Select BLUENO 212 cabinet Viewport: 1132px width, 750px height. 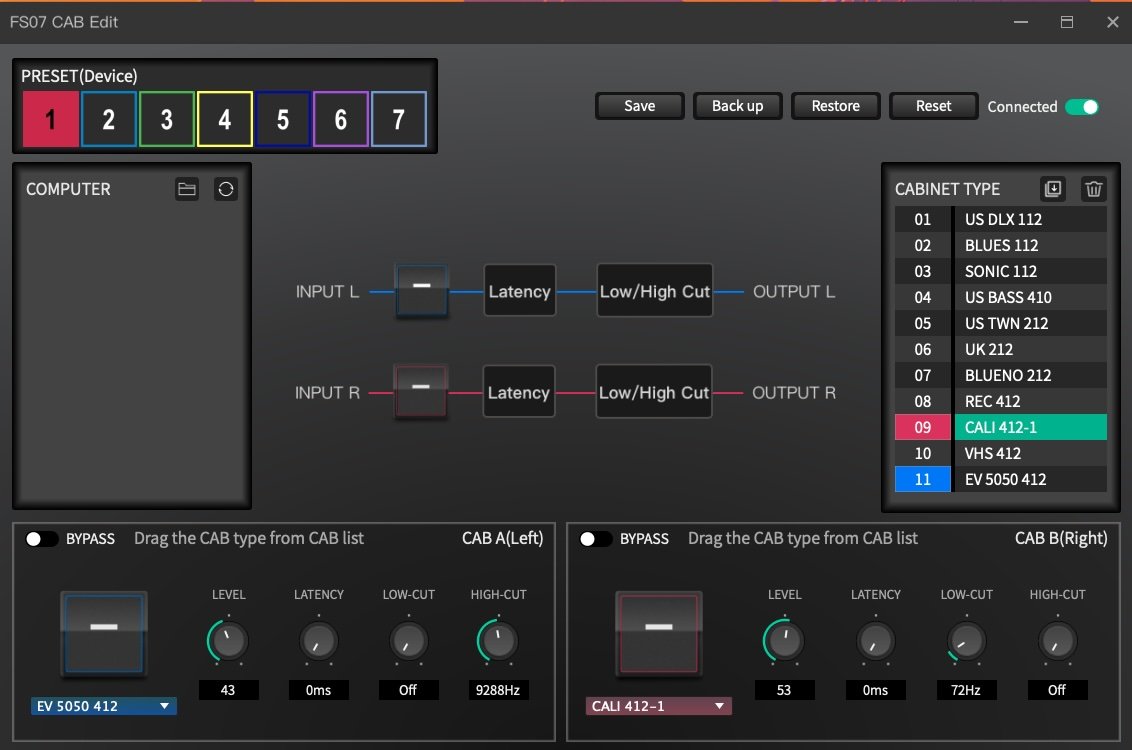pos(1001,375)
